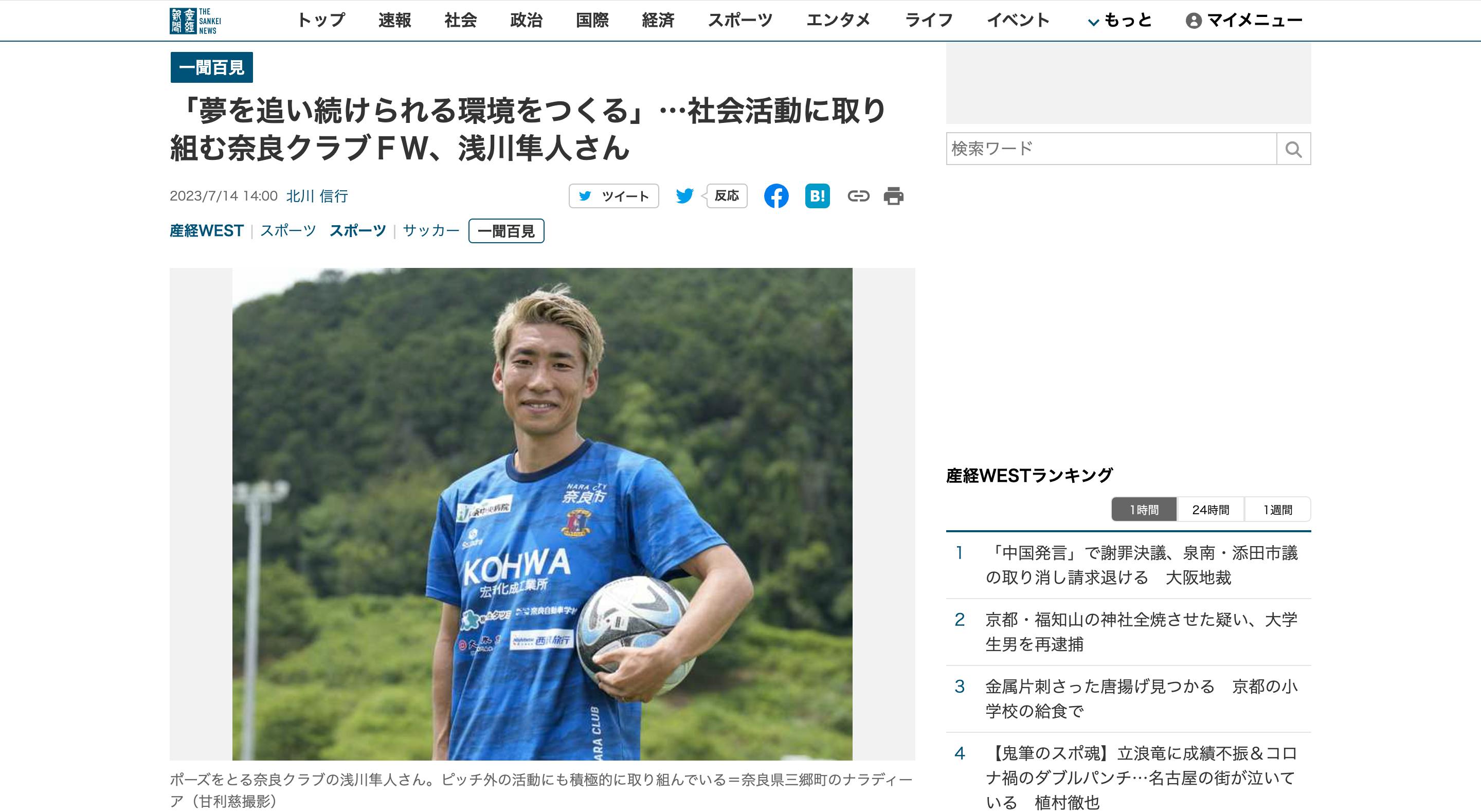Click the Twitter bird reaction icon
This screenshot has width=1481, height=812.
684,196
